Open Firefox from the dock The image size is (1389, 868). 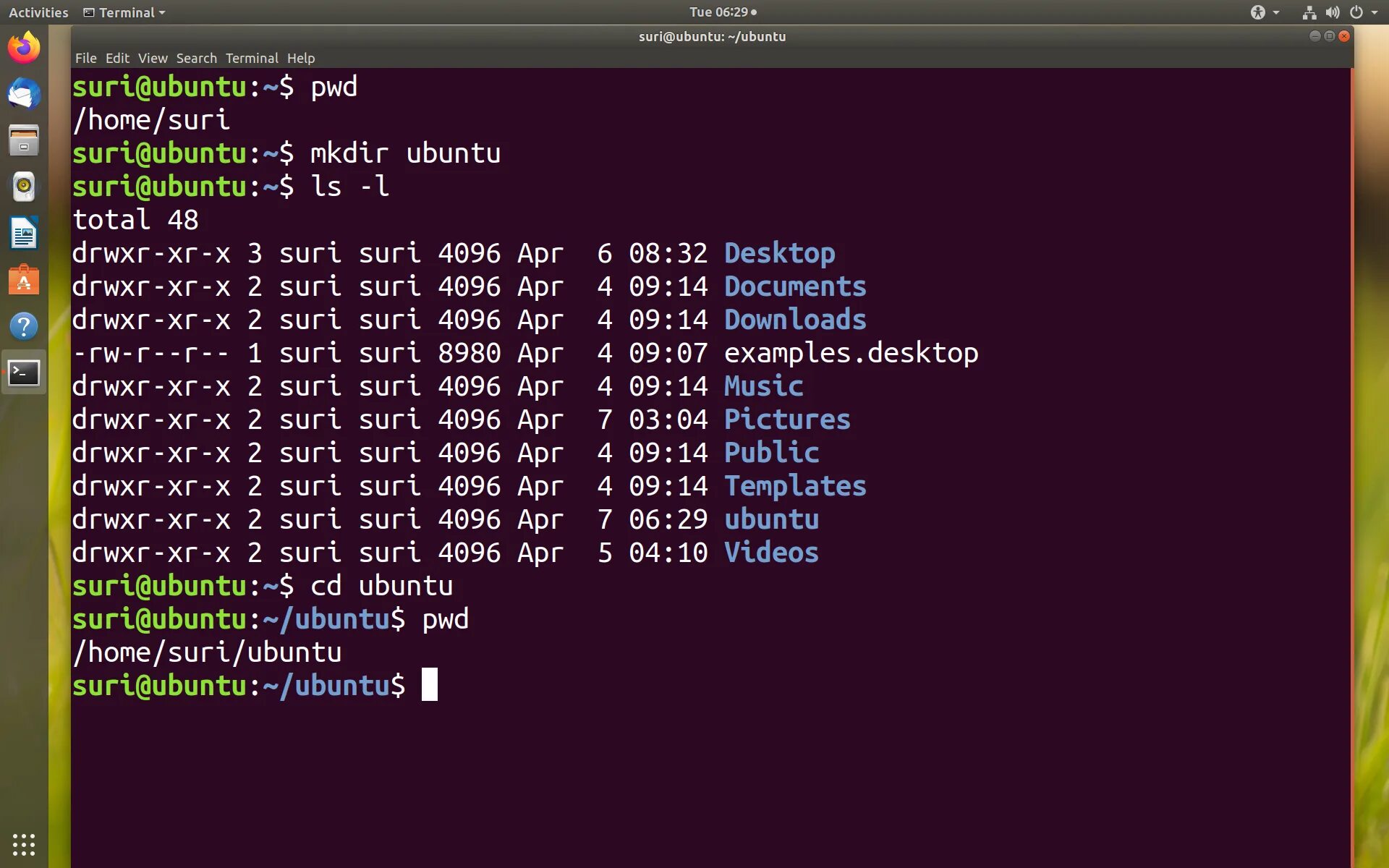[24, 48]
